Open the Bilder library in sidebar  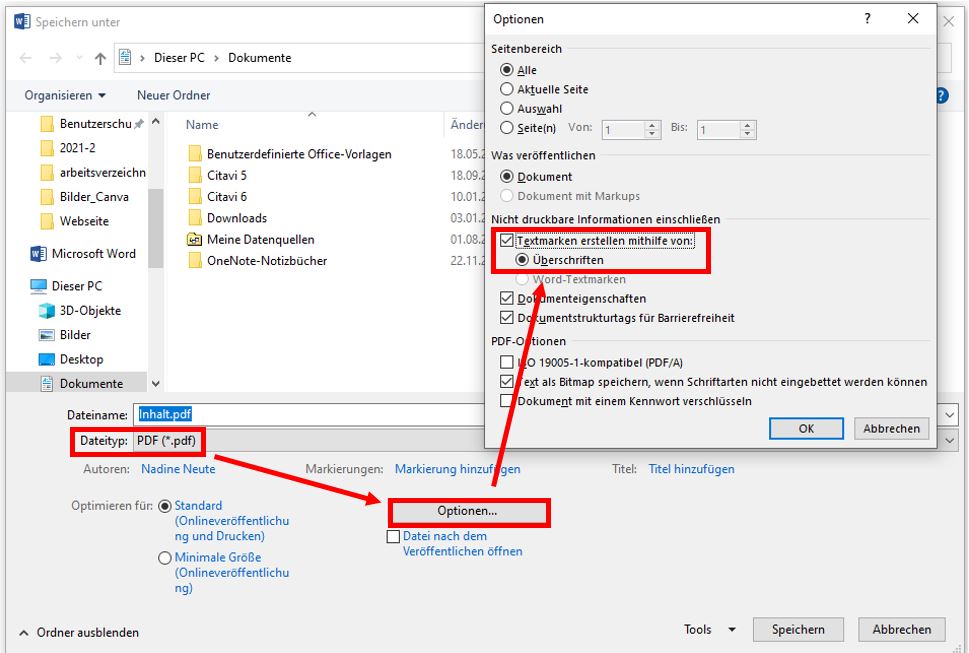pyautogui.click(x=75, y=335)
